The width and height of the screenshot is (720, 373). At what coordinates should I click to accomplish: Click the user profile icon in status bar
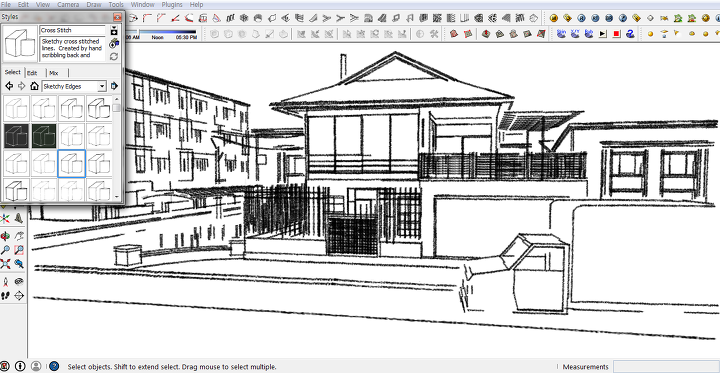(x=36, y=366)
